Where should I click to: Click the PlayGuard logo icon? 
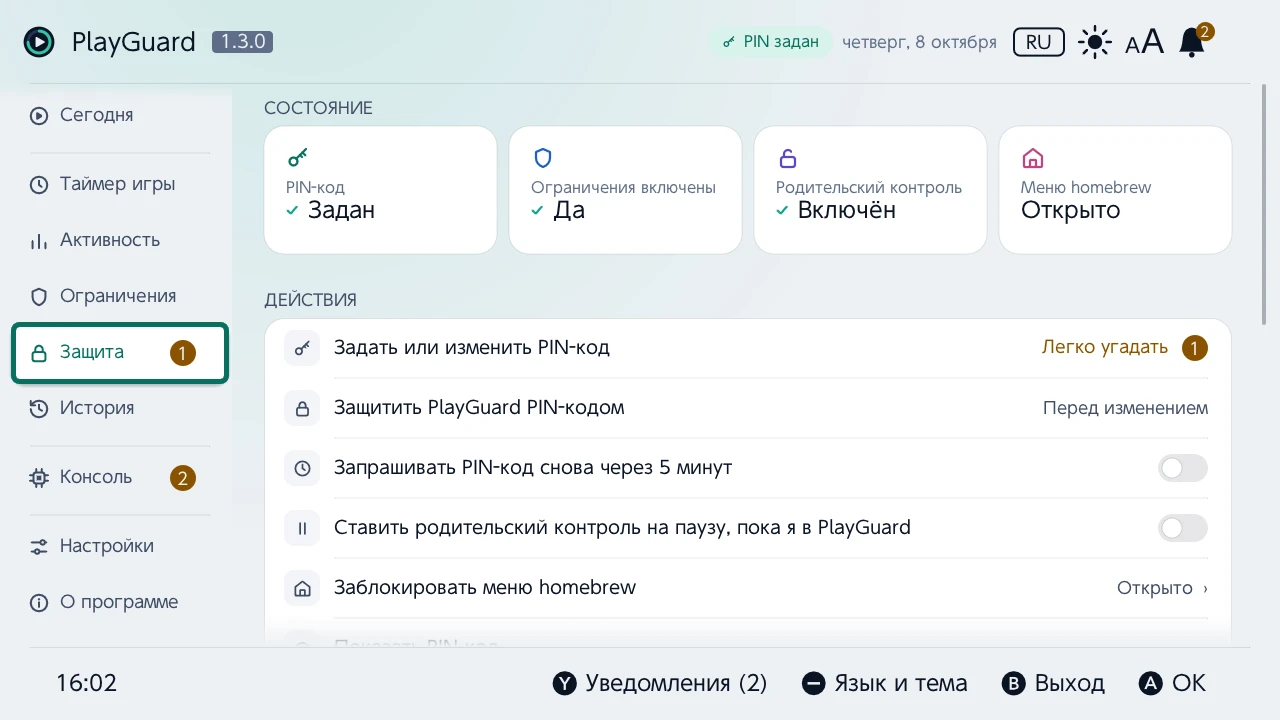(39, 42)
